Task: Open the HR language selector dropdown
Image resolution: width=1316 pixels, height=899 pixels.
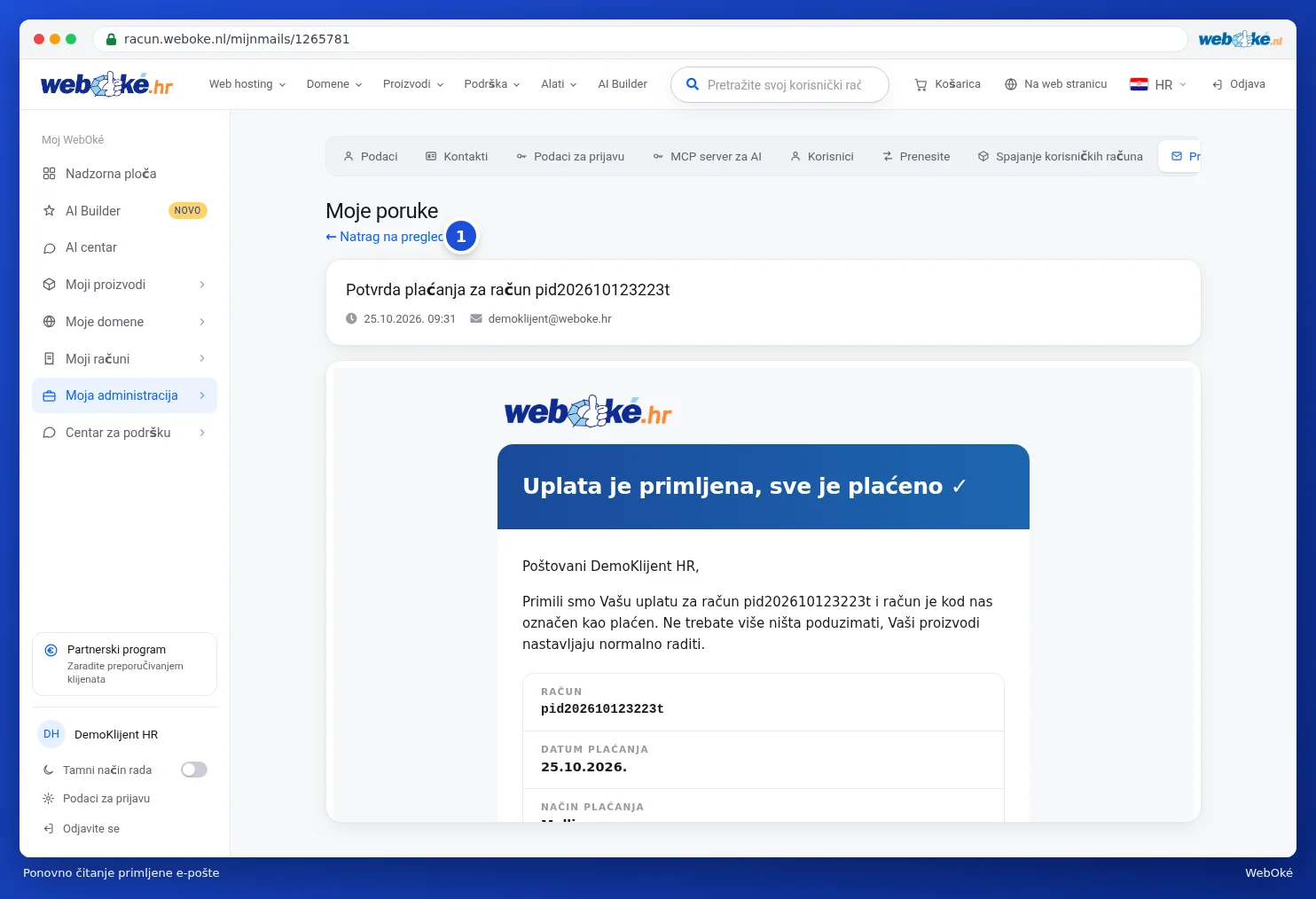Action: coord(1158,84)
